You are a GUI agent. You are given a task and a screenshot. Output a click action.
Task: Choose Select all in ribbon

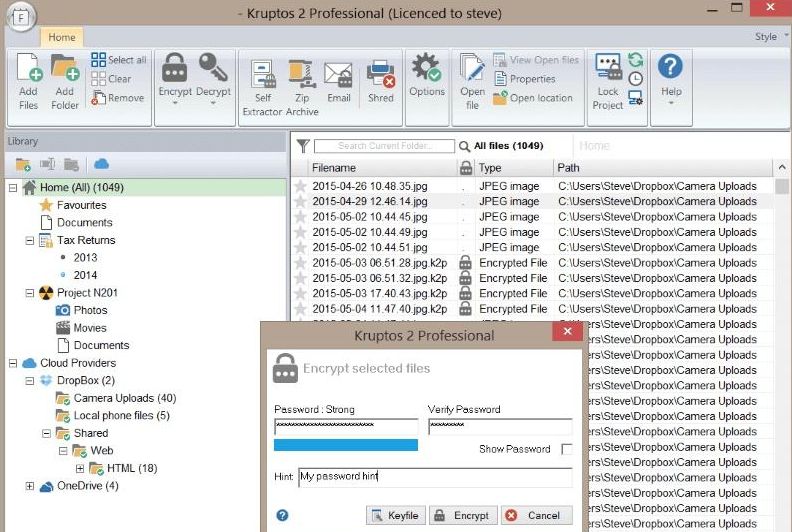click(119, 60)
